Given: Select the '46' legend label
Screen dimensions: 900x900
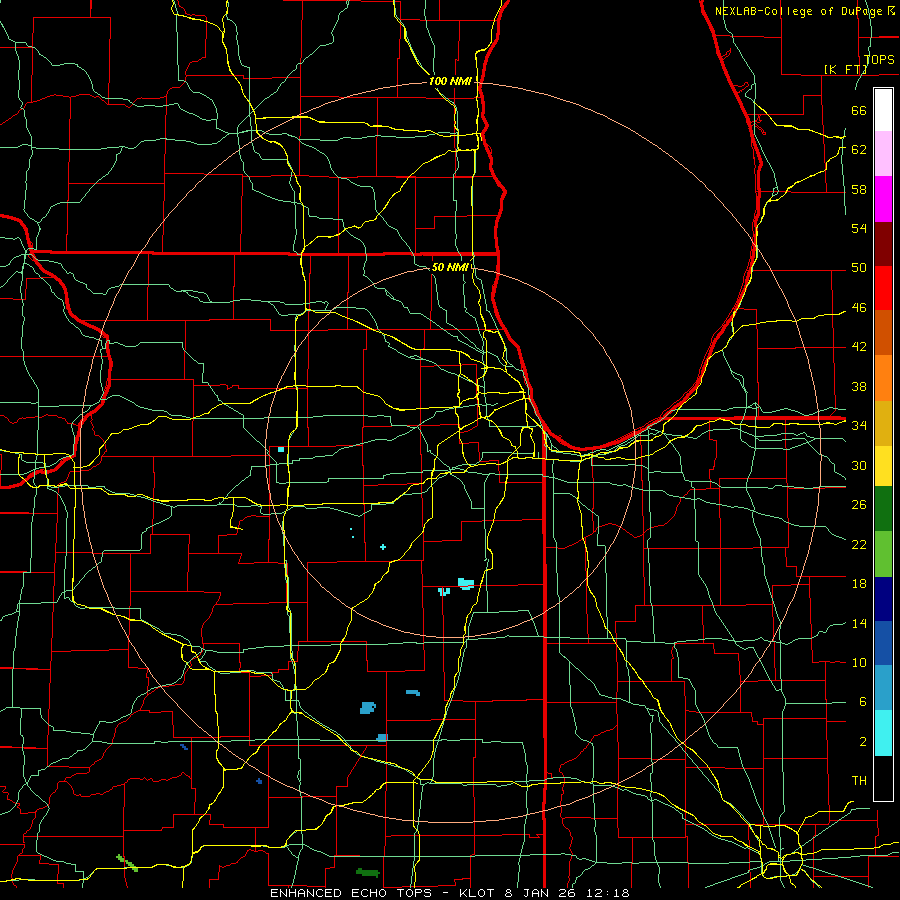Looking at the screenshot, I should pos(859,308).
